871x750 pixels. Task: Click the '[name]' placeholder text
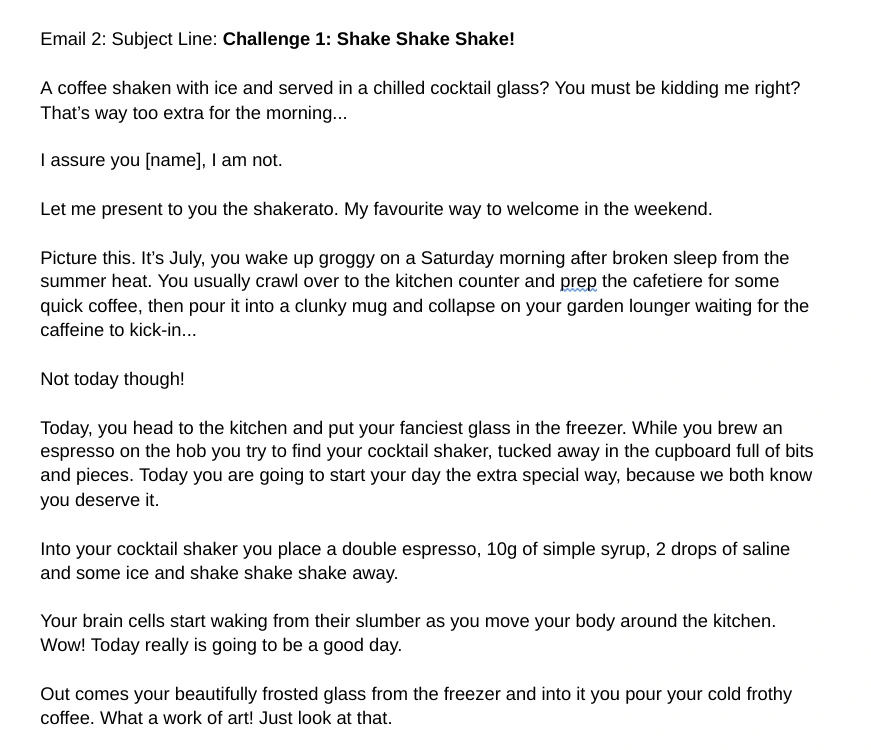(173, 161)
